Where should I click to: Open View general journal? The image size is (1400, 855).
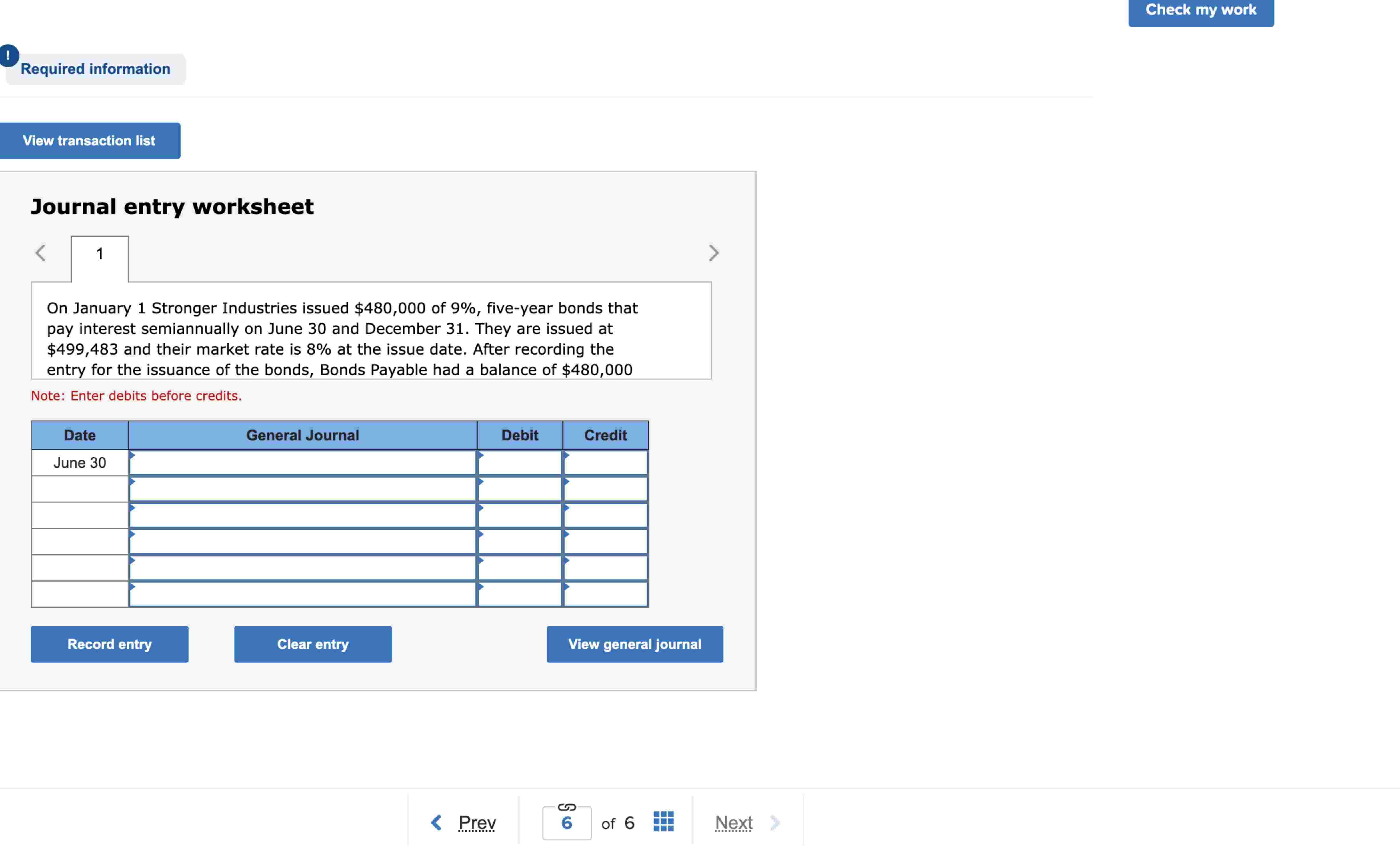[x=635, y=644]
